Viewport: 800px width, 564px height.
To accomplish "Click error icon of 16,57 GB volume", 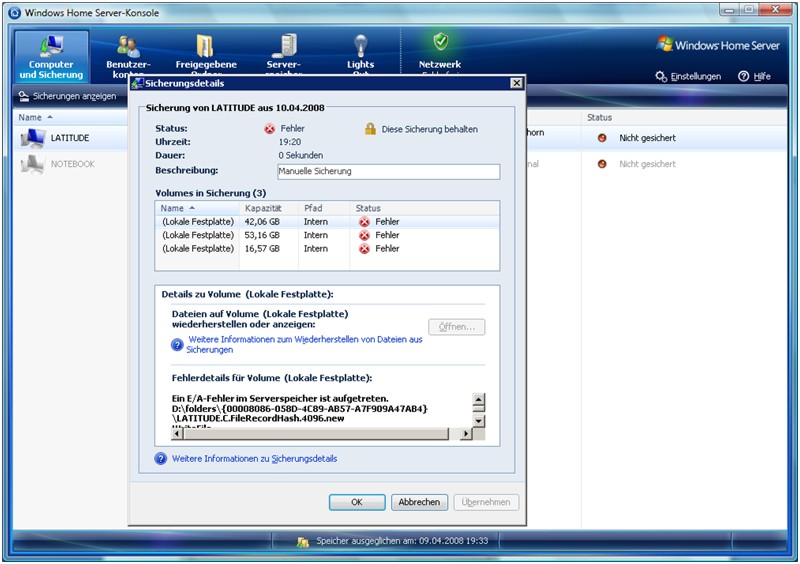I will click(364, 249).
